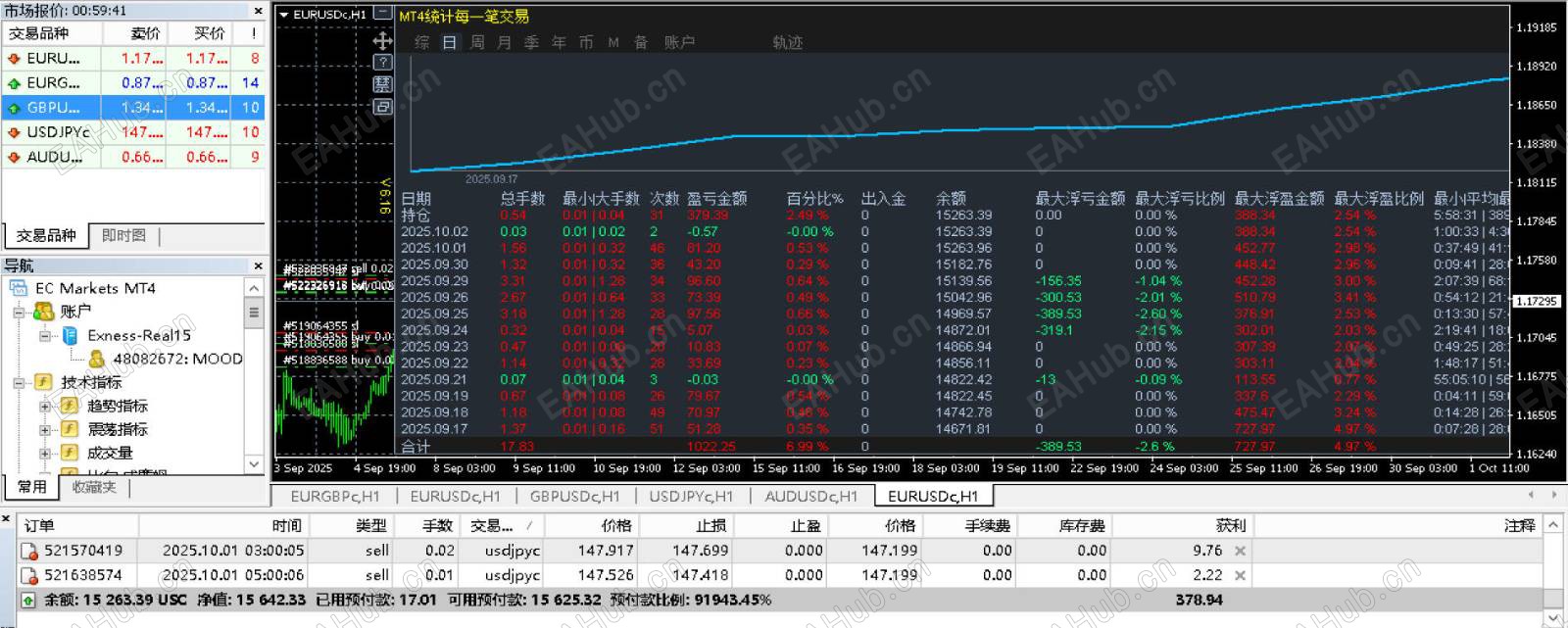
Task: Open the 收藏夹 favorites tab in Navigator
Action: 94,487
